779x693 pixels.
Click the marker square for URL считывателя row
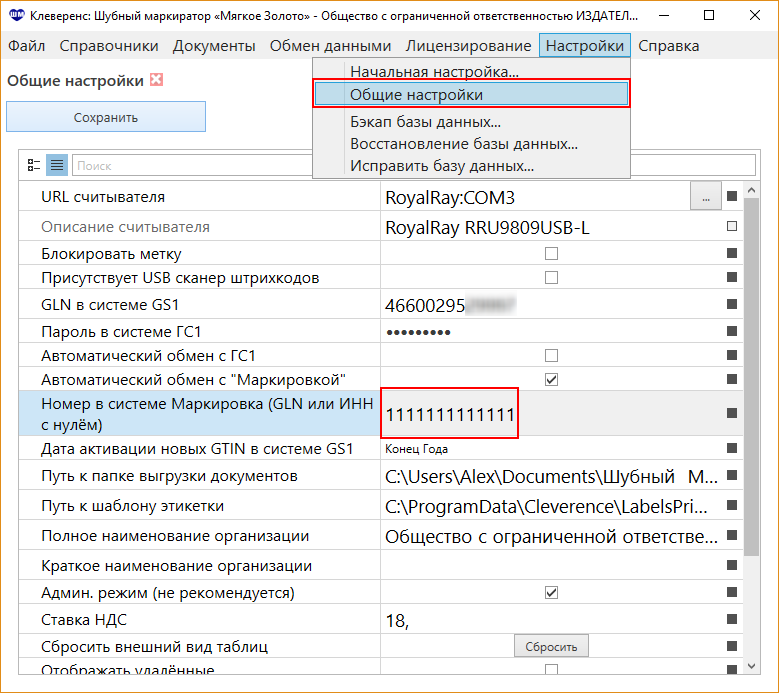coord(732,196)
